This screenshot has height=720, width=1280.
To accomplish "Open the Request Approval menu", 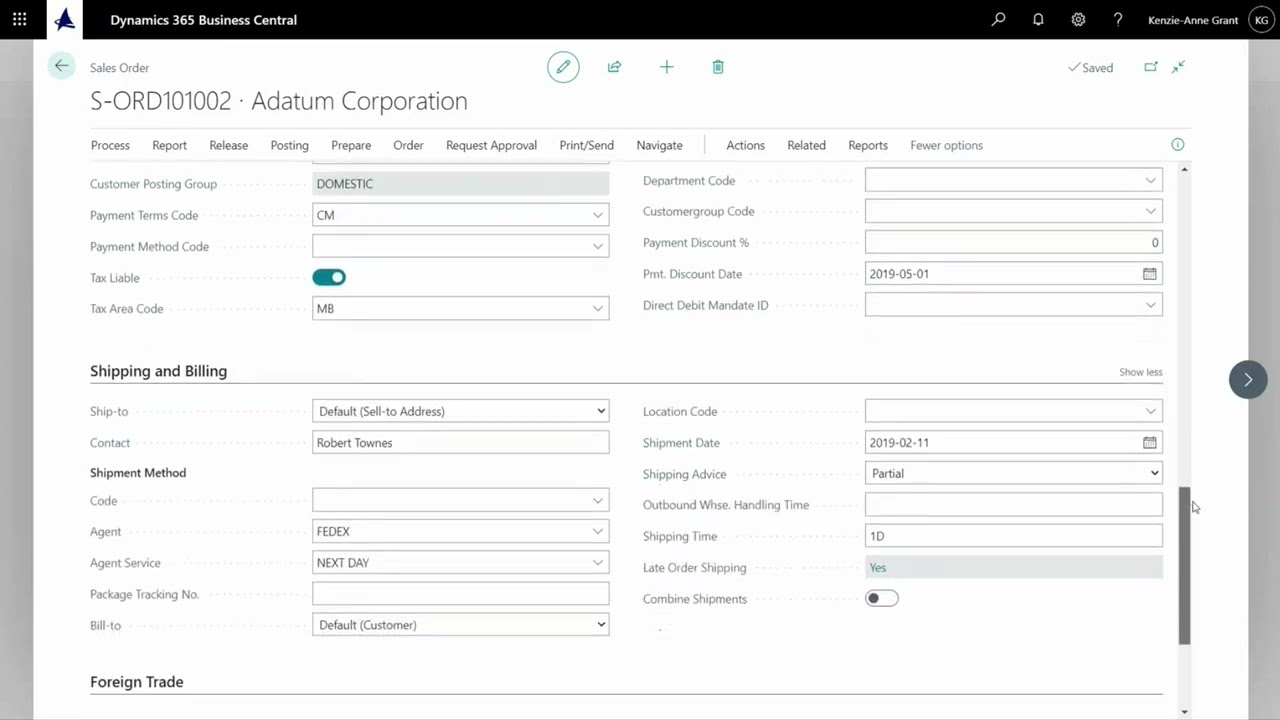I will pyautogui.click(x=491, y=145).
